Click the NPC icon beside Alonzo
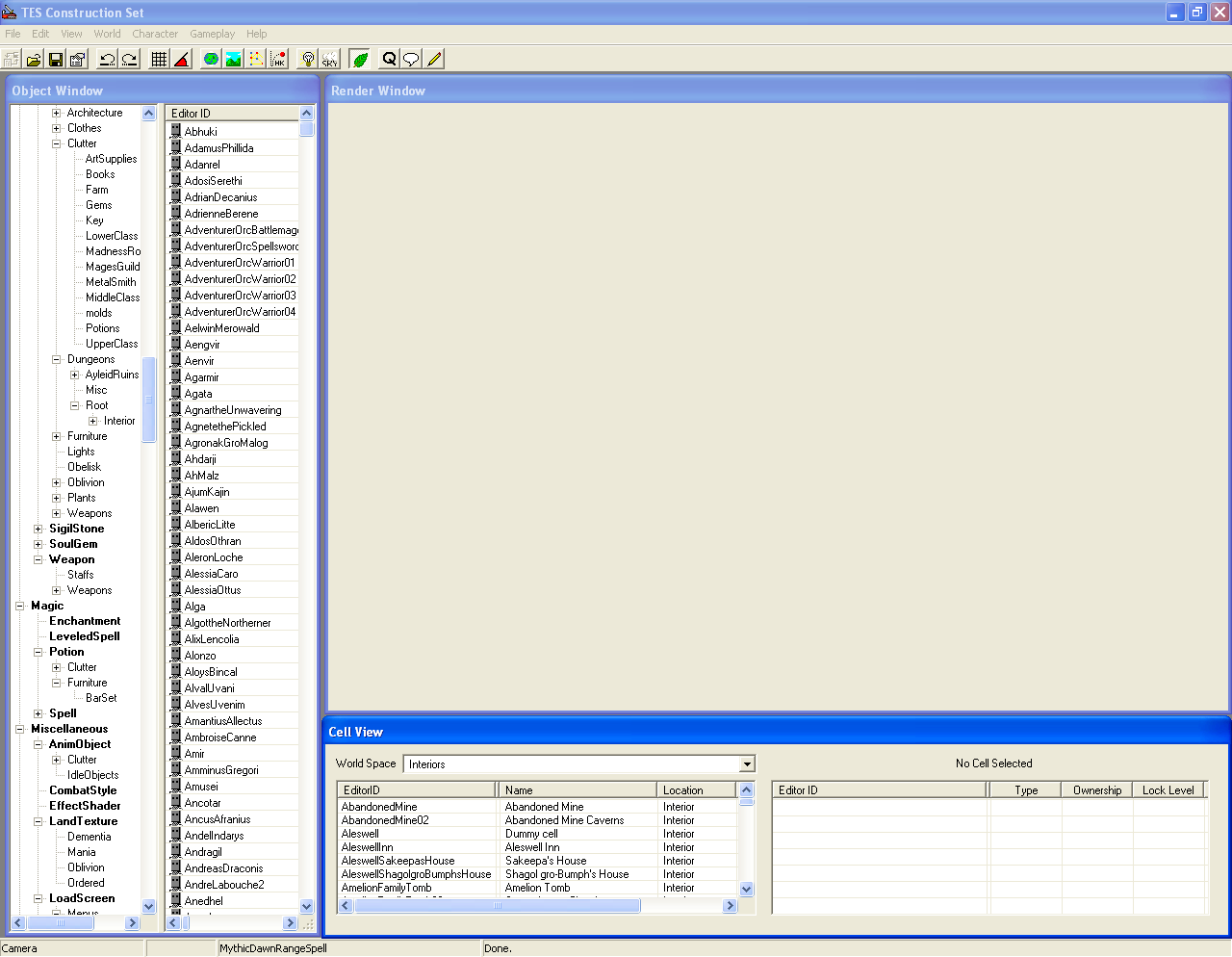This screenshot has height=957, width=1232. 175,655
